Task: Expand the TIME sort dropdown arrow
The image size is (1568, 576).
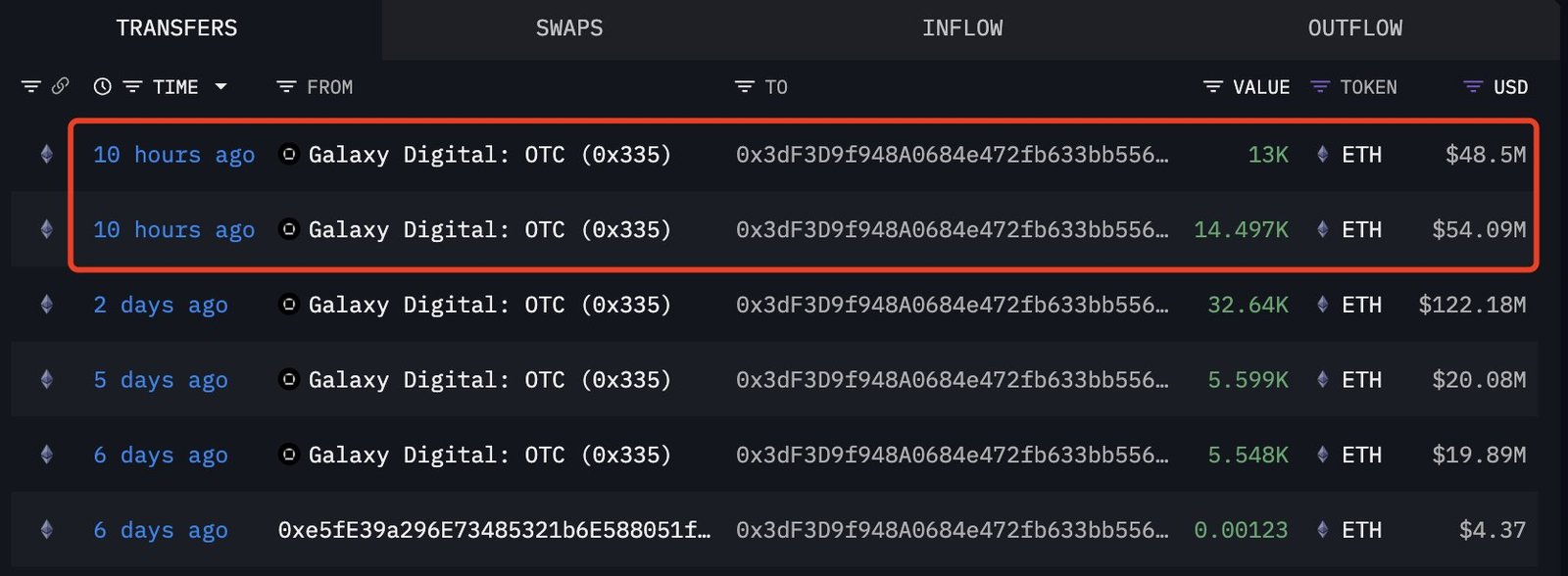Action: coord(221,87)
